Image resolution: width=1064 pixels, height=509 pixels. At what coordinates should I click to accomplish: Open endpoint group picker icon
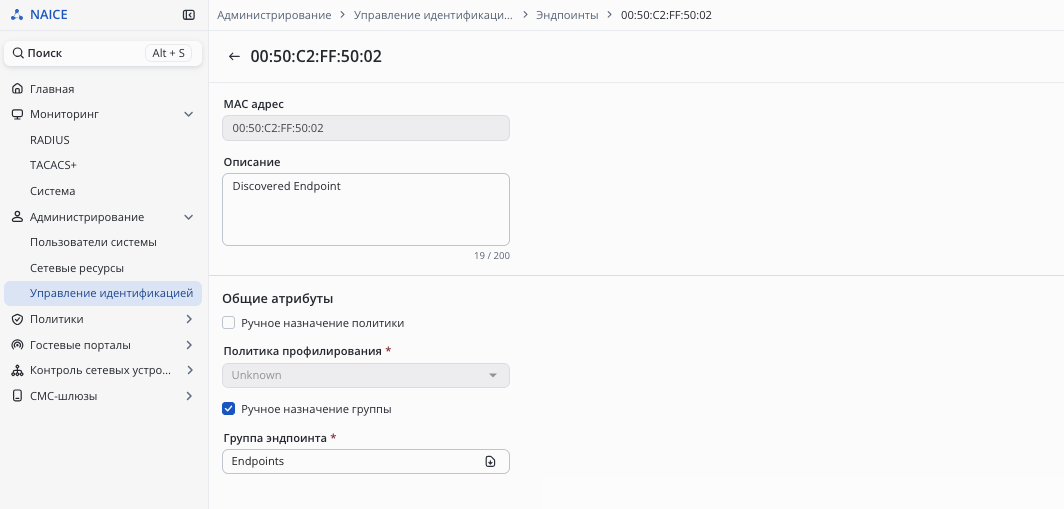[x=490, y=461]
